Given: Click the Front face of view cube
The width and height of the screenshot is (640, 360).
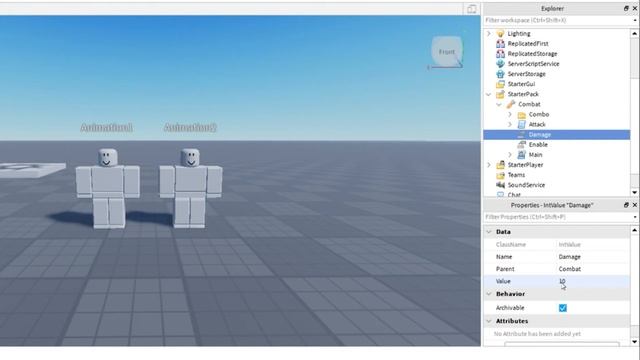Looking at the screenshot, I should pos(447,52).
